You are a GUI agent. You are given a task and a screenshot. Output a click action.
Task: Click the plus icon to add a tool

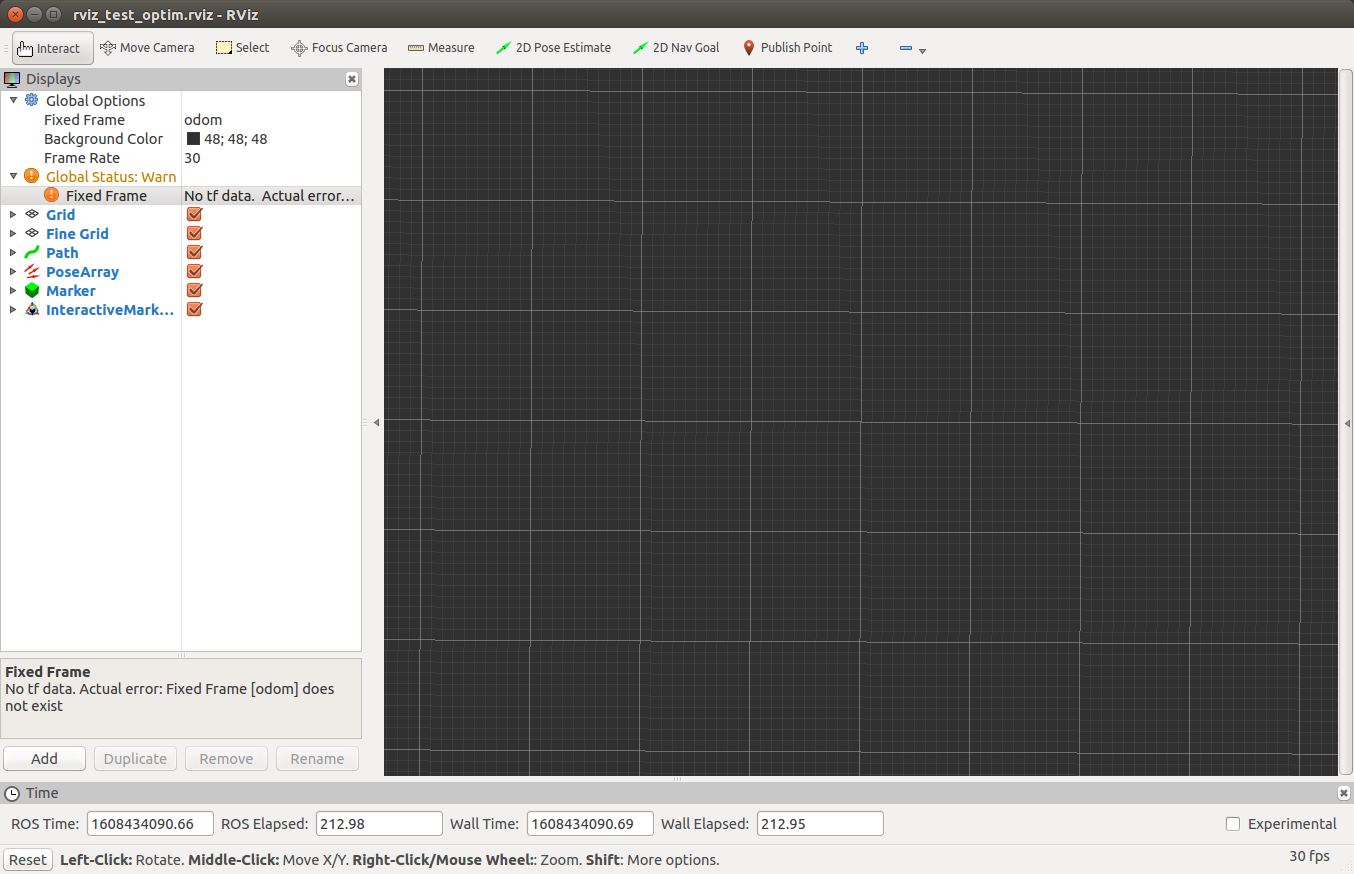point(862,47)
